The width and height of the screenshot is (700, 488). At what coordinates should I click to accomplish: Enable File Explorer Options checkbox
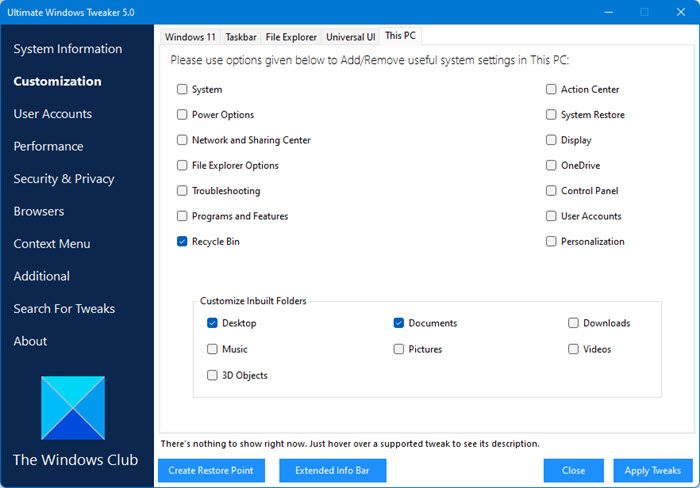pos(182,166)
